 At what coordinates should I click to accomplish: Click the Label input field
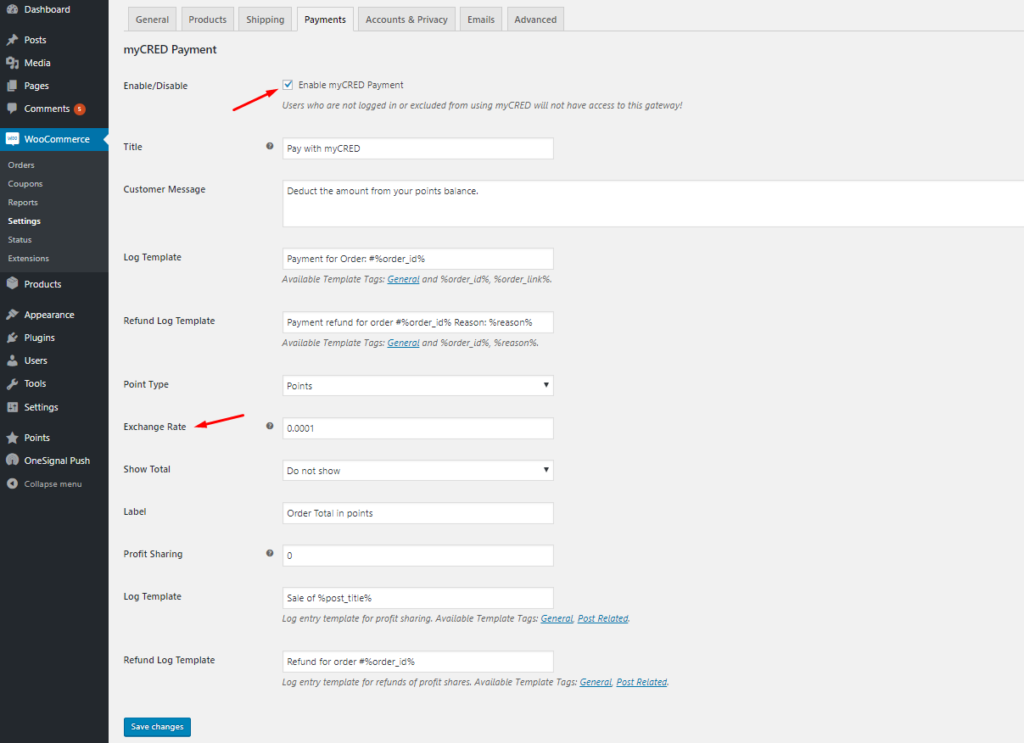[x=418, y=513]
